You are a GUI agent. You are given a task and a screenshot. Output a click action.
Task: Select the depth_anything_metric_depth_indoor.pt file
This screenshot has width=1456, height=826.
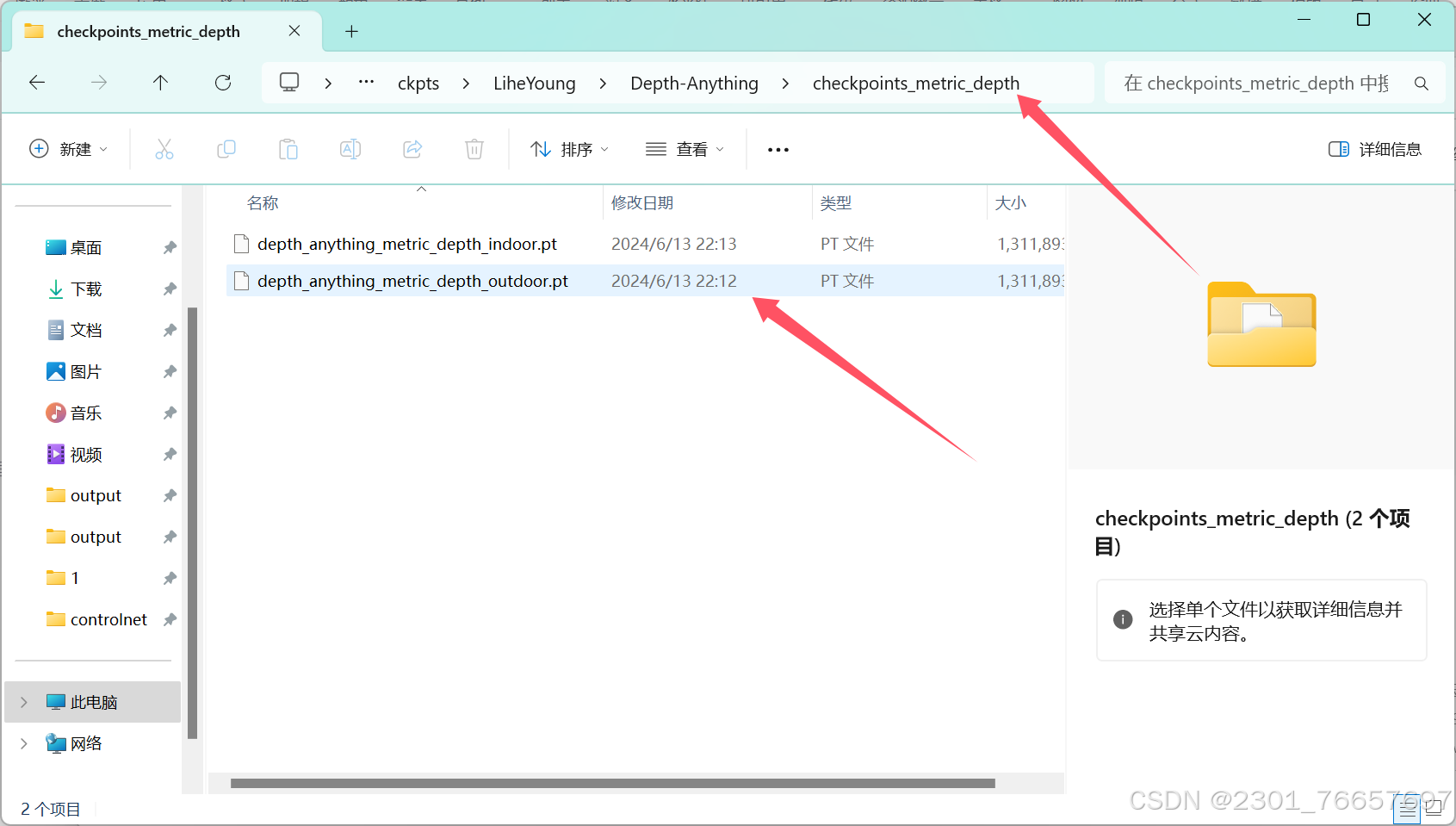[x=407, y=243]
